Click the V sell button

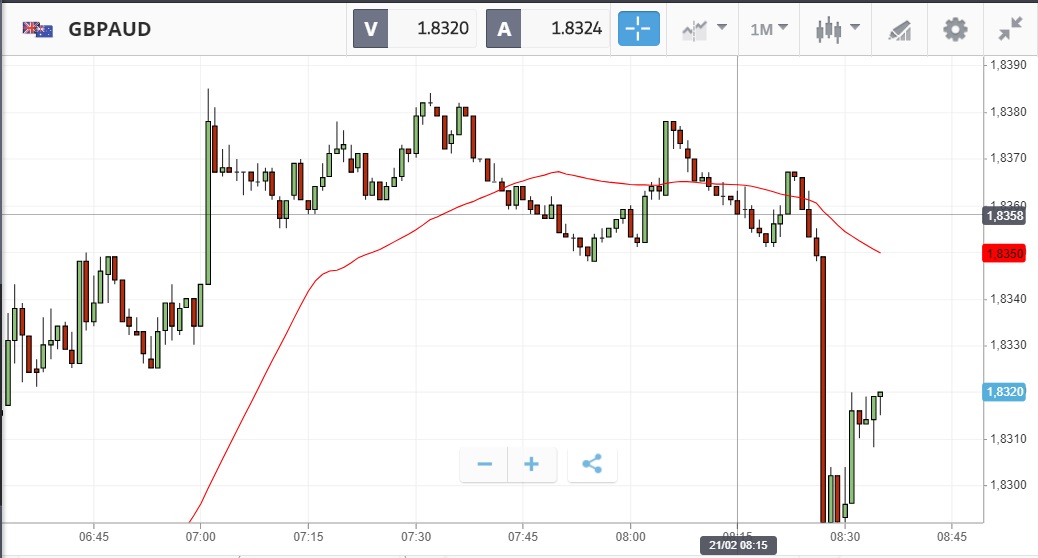(371, 29)
